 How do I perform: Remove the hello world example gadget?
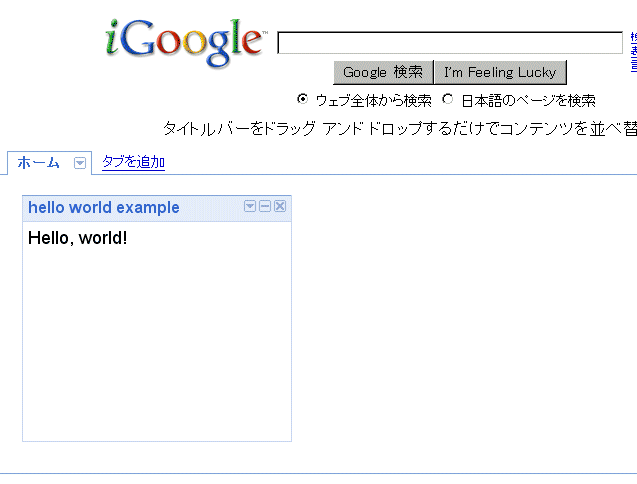280,206
